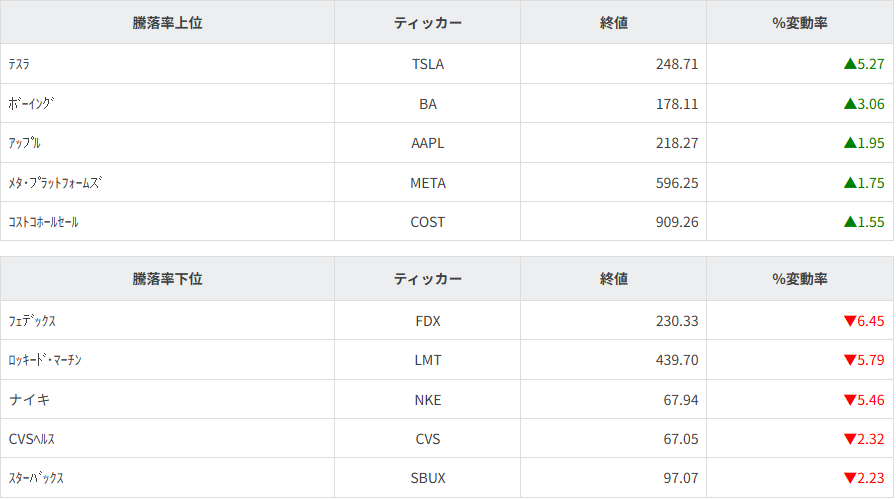
Task: Click the green up arrow for Tesla
Action: click(850, 64)
